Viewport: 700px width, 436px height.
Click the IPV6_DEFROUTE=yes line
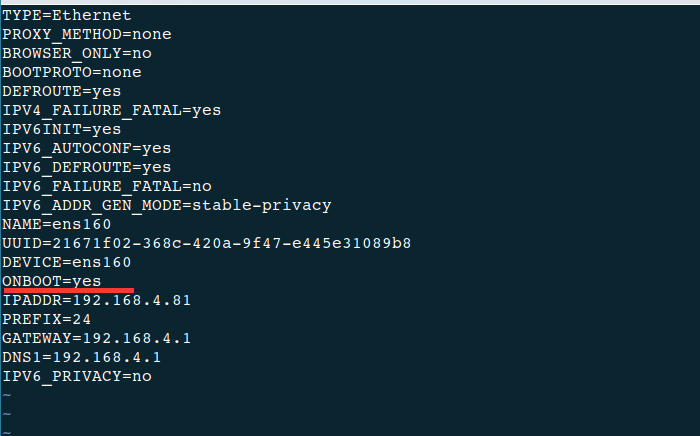(87, 167)
